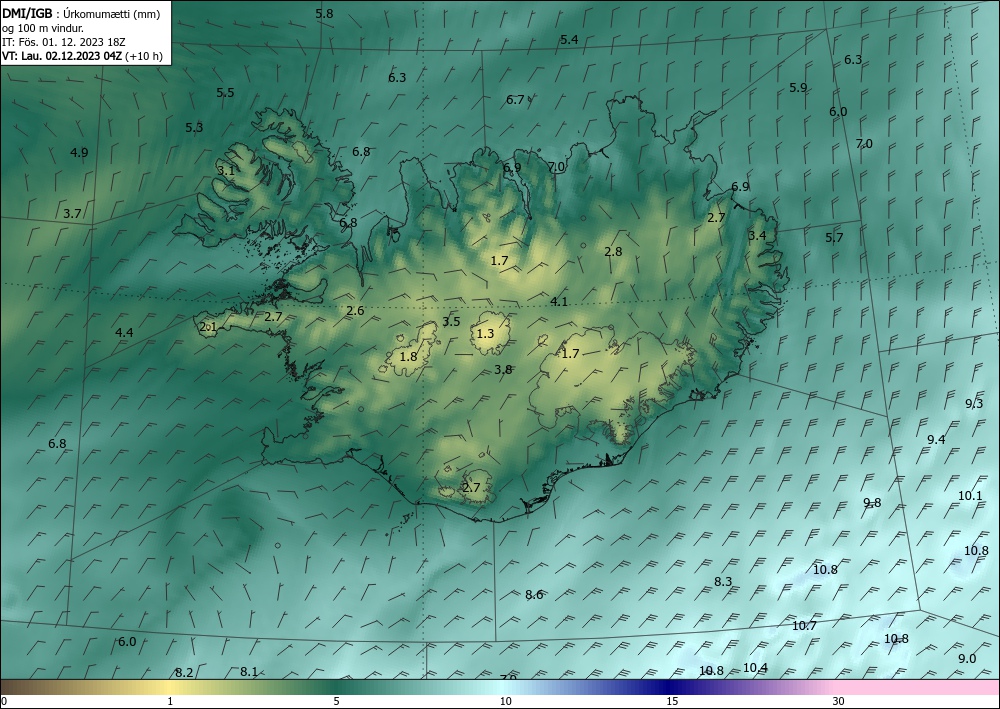The height and width of the screenshot is (709, 1000).
Task: Click the value 8.2 on the map
Action: click(x=184, y=673)
